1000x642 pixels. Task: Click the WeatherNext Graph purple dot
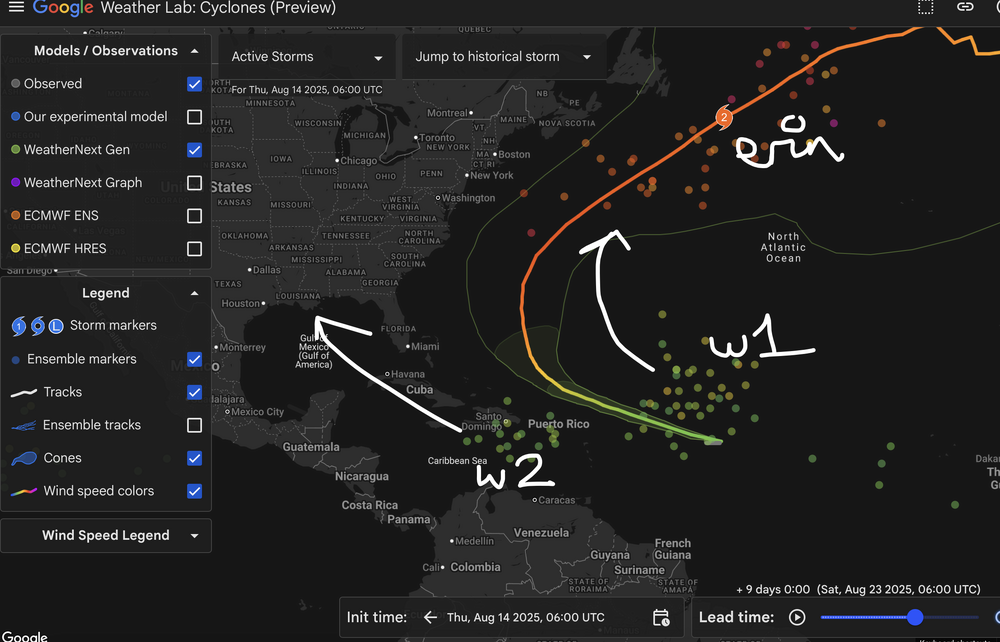pos(15,183)
